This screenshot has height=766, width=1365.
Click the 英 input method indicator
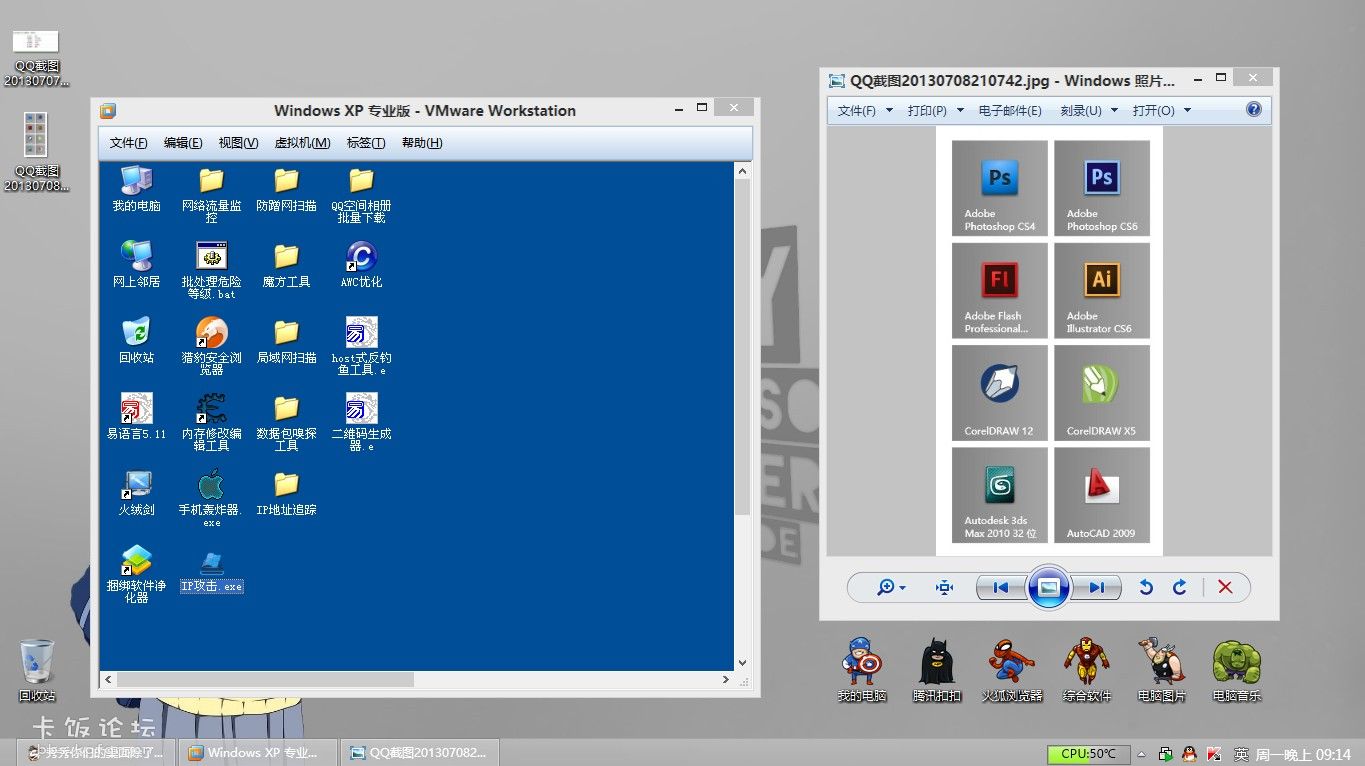(1241, 754)
